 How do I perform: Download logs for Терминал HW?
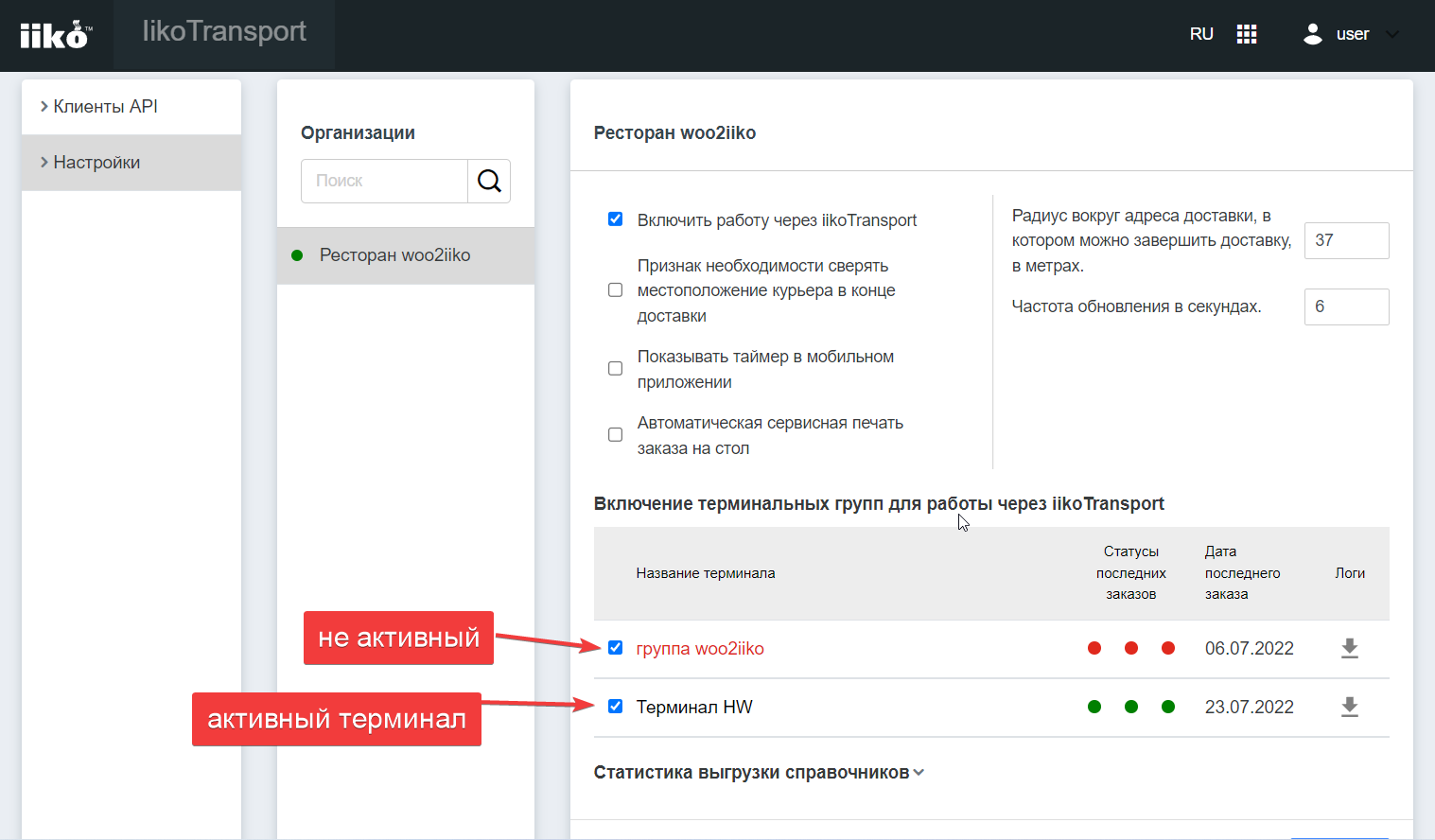[x=1350, y=707]
